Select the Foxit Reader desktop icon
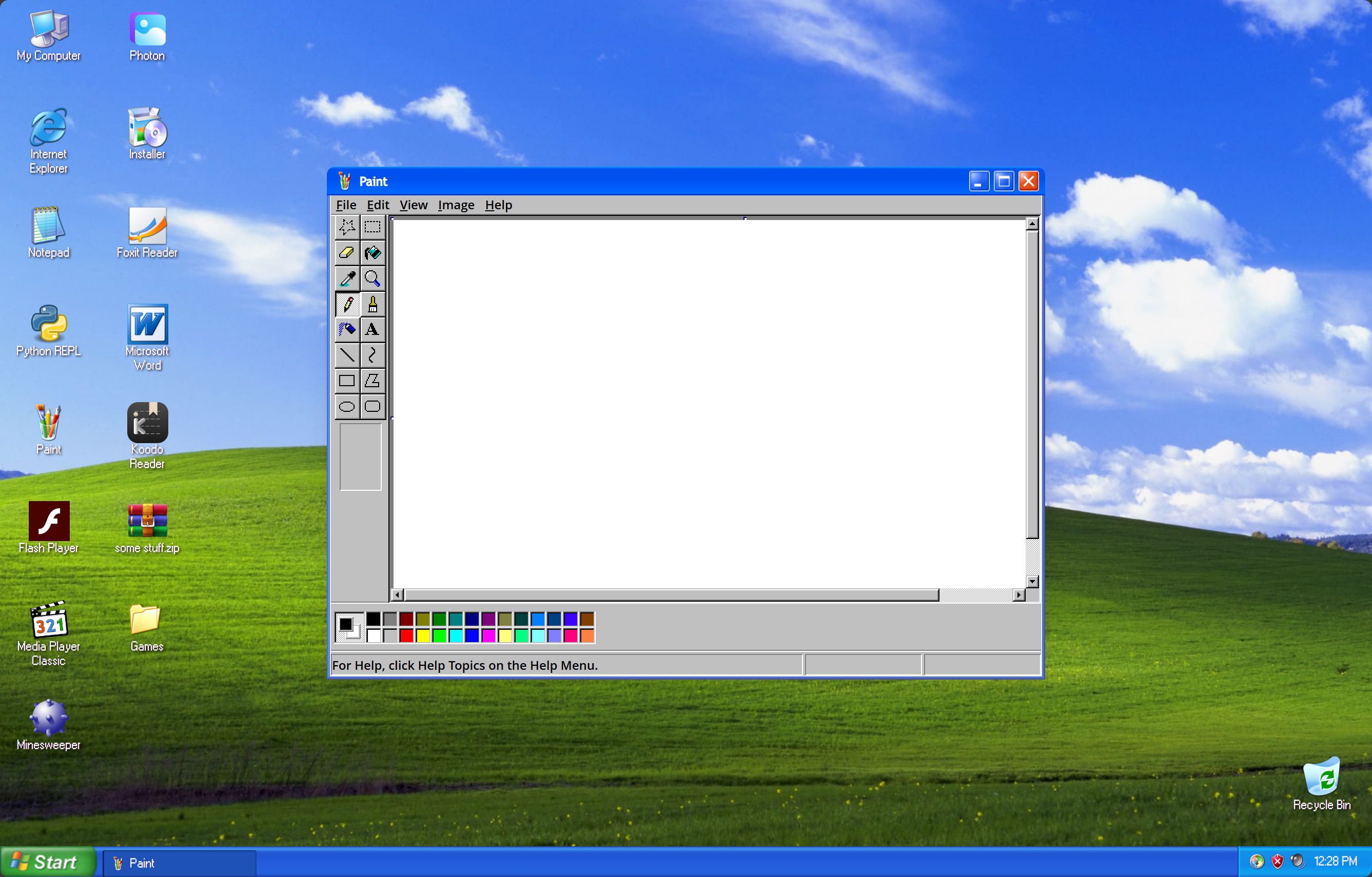Screen dimensions: 1372x877 [x=148, y=233]
